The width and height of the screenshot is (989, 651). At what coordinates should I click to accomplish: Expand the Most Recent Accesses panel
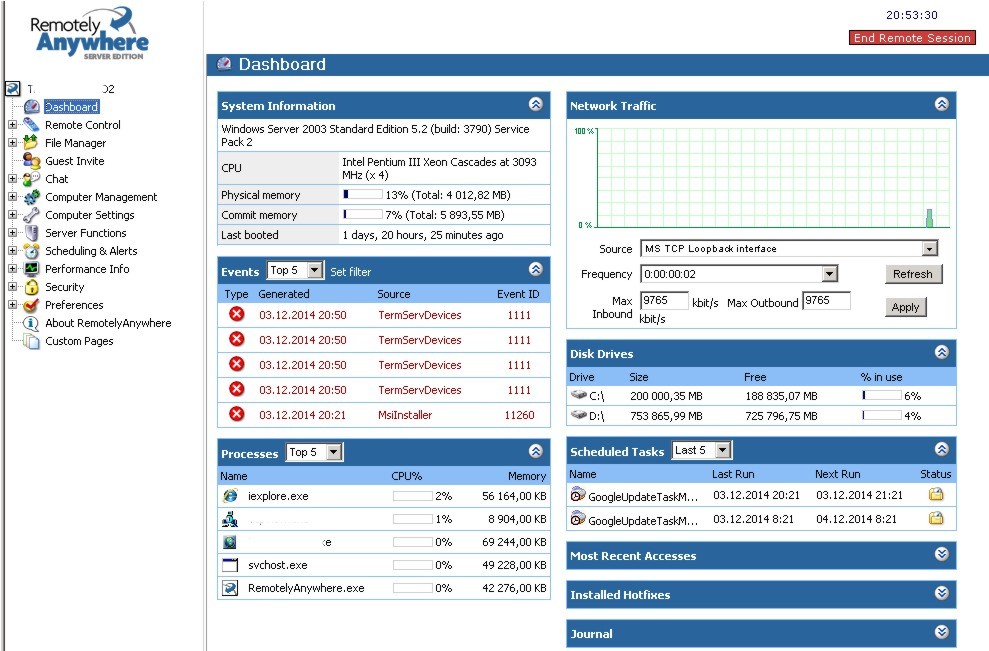pyautogui.click(x=942, y=554)
